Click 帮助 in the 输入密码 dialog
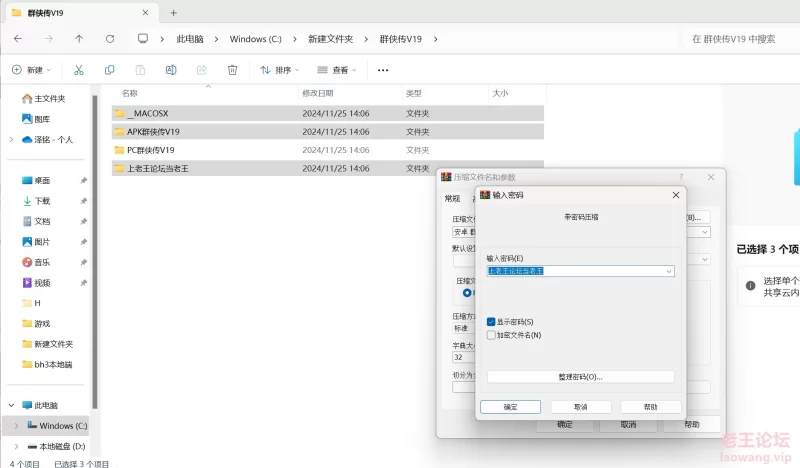Screen dimensions: 800x468 click(x=651, y=407)
